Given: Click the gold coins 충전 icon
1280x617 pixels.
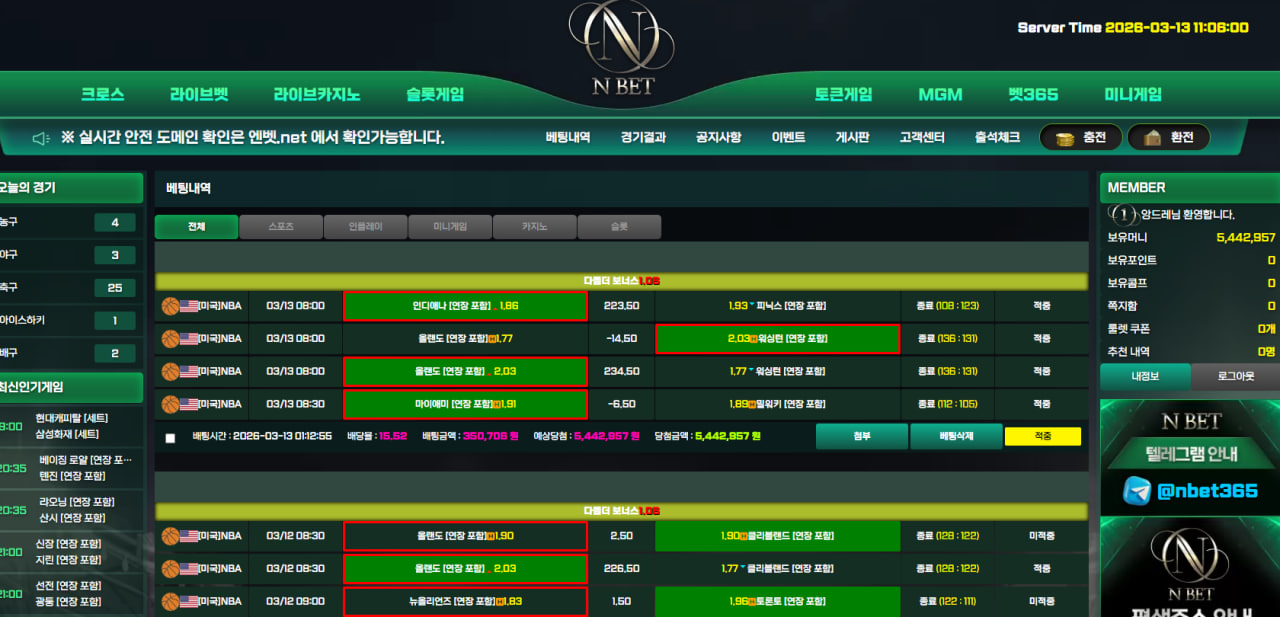Looking at the screenshot, I should pyautogui.click(x=1065, y=138).
